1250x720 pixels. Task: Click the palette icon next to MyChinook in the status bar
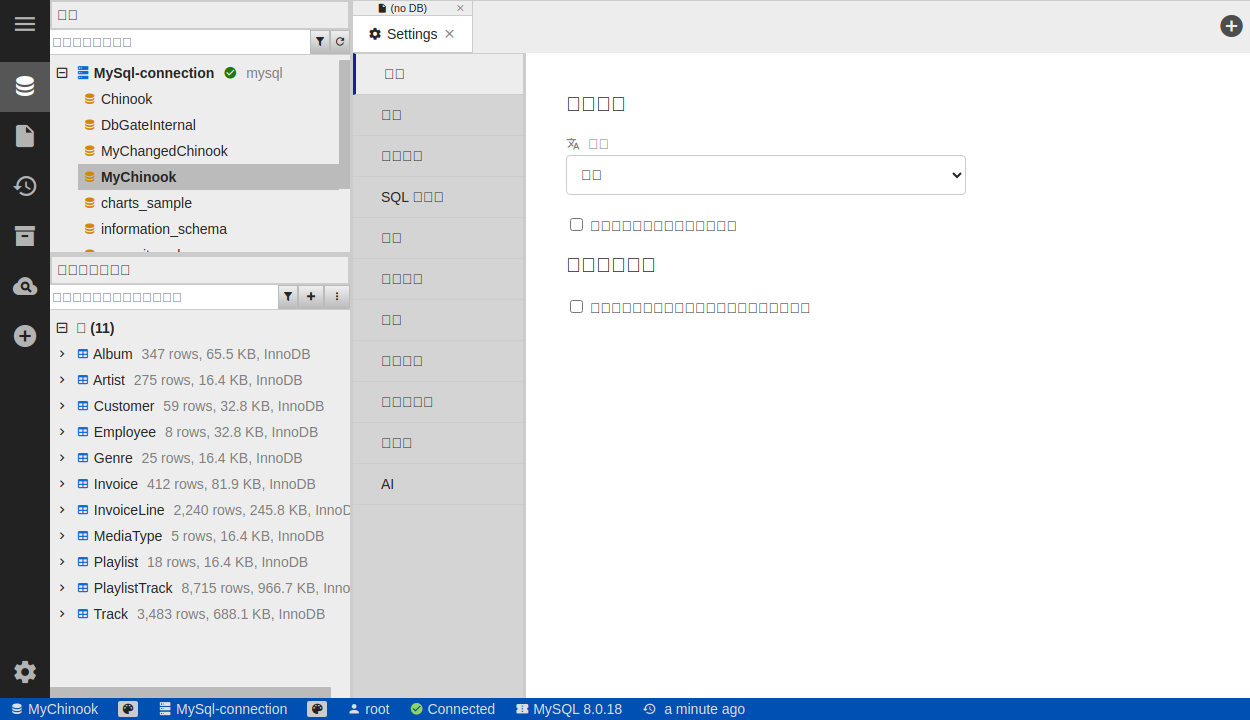pyautogui.click(x=128, y=709)
